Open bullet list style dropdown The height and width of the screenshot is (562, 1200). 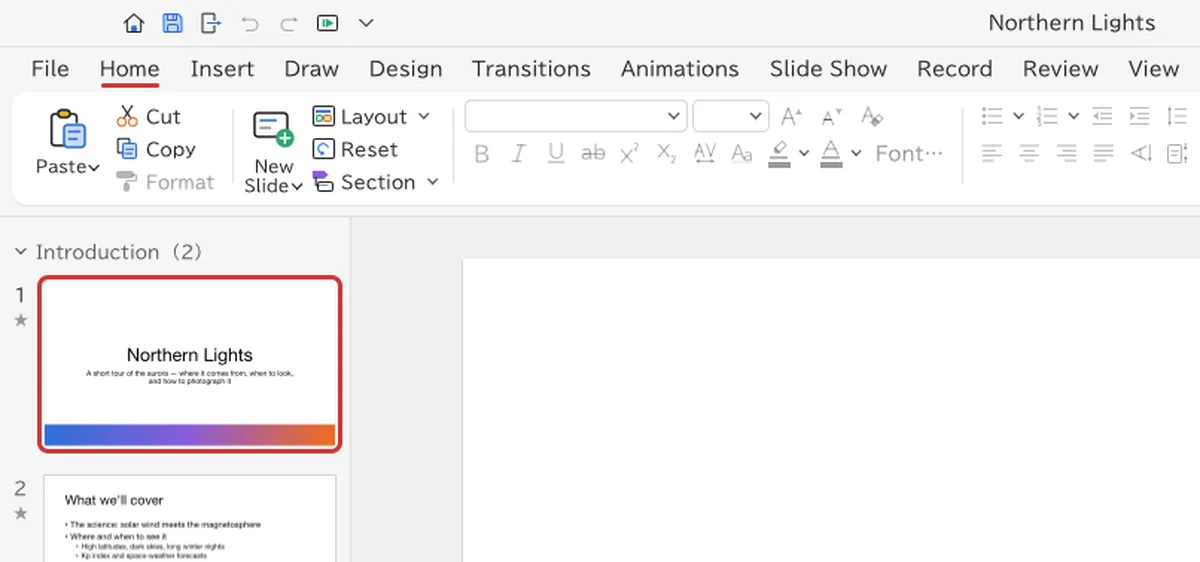click(1018, 116)
